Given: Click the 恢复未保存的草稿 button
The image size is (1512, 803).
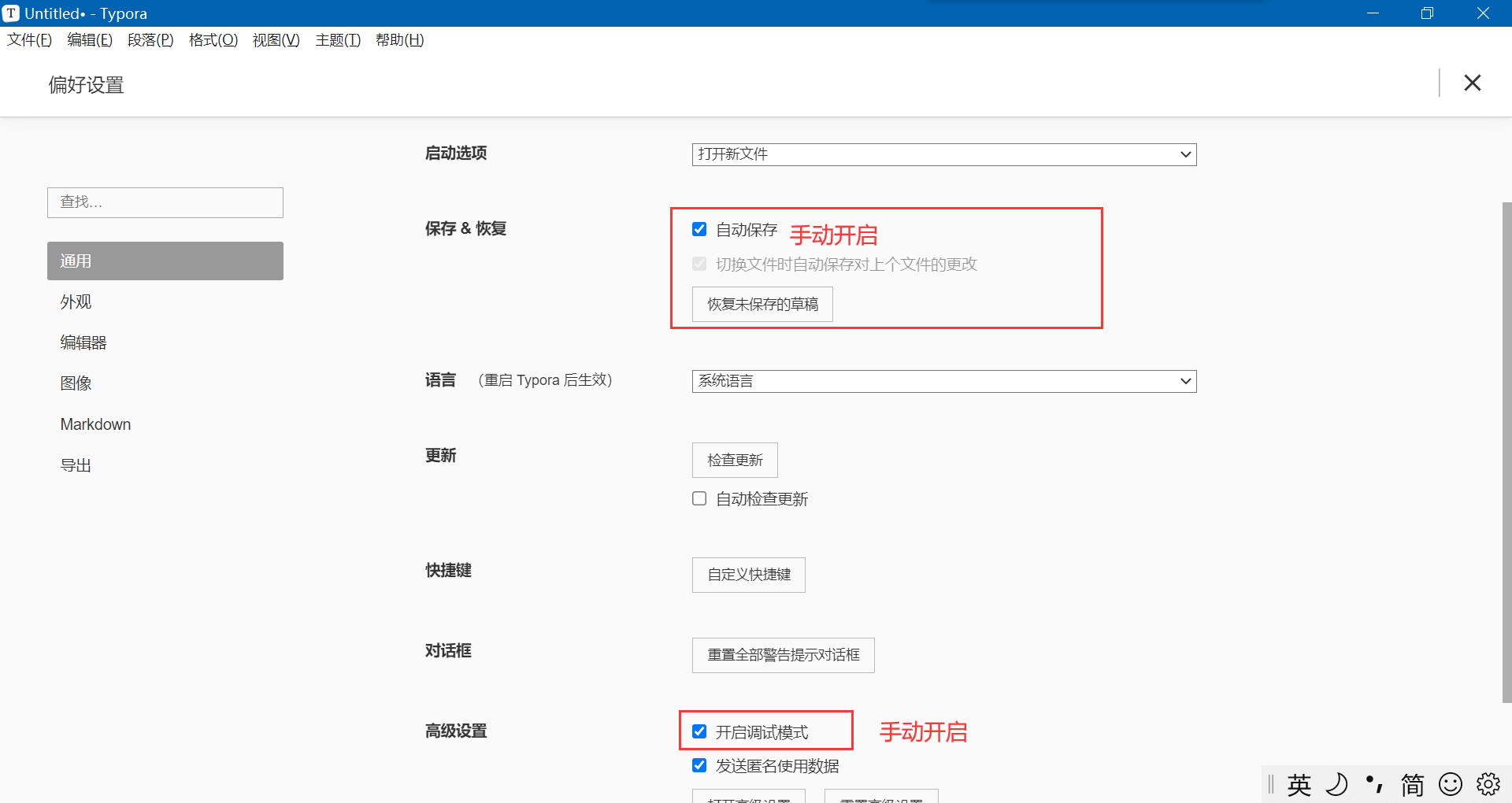Looking at the screenshot, I should 762,305.
